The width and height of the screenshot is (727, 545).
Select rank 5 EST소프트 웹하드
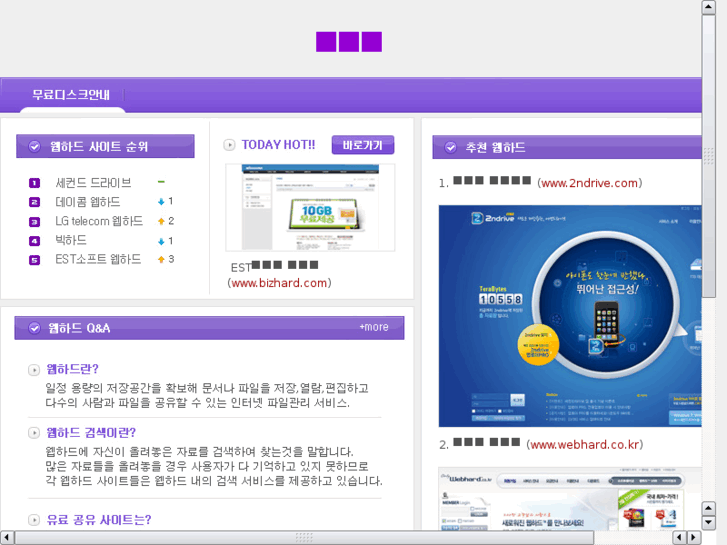pos(98,259)
